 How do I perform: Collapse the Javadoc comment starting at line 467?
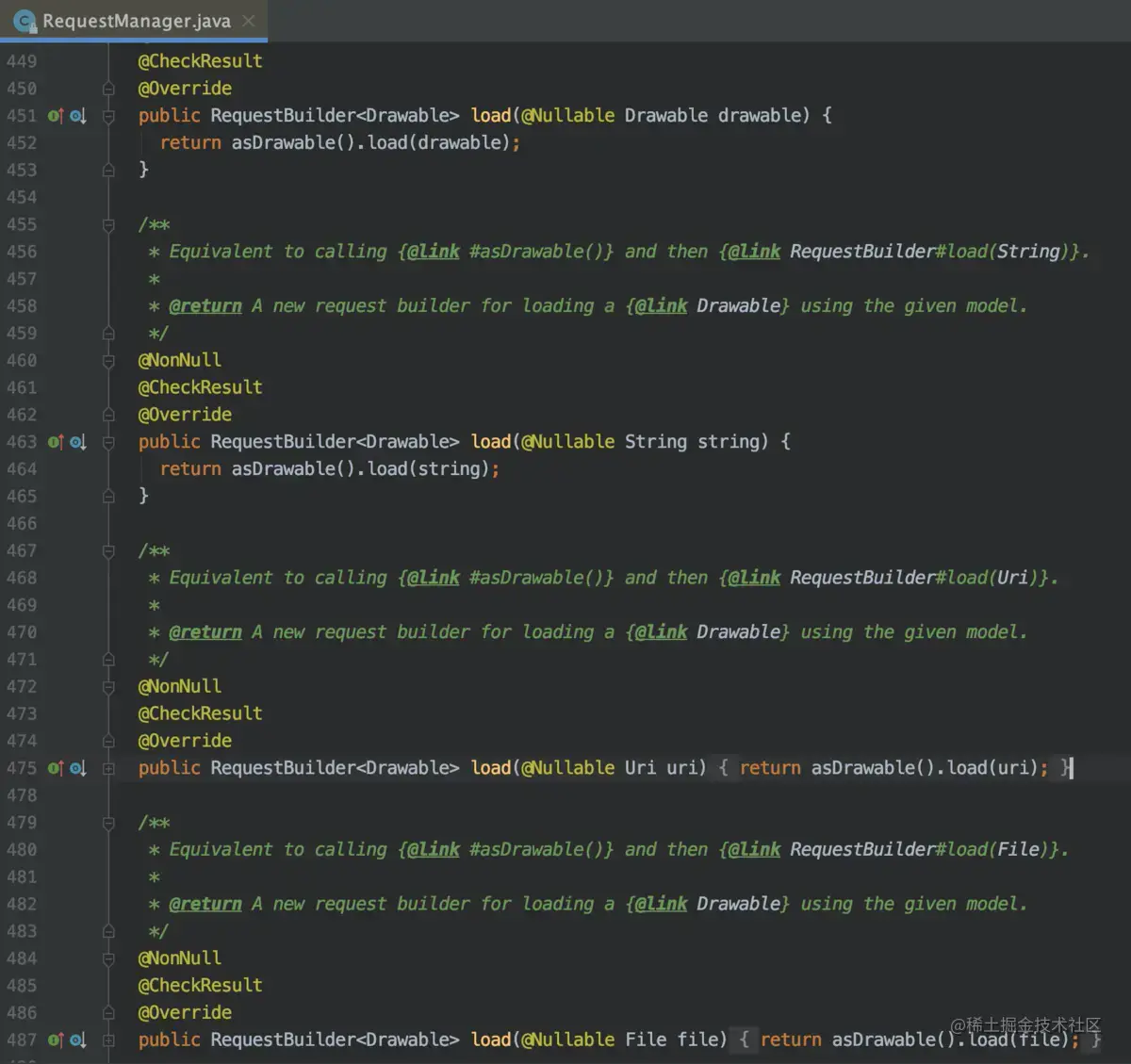click(108, 550)
